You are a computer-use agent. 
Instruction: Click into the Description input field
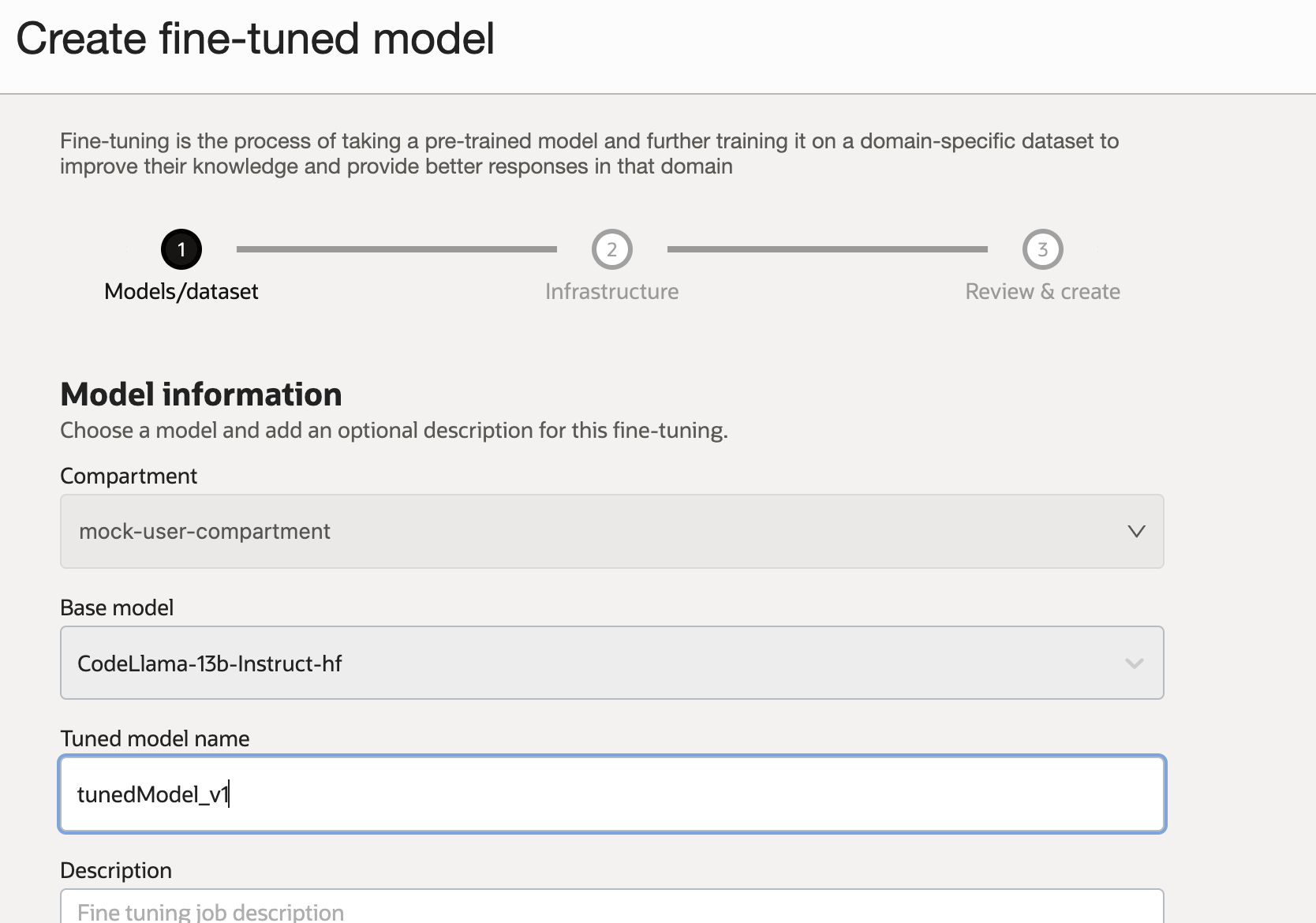612,910
